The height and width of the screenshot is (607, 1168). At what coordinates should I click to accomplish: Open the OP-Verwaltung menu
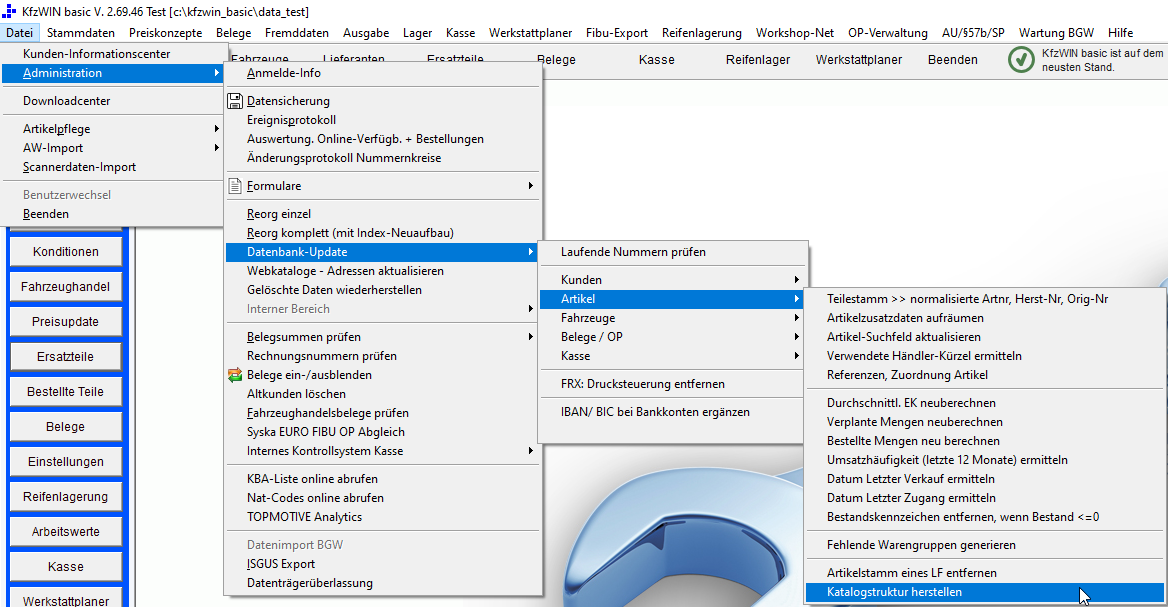pos(888,33)
